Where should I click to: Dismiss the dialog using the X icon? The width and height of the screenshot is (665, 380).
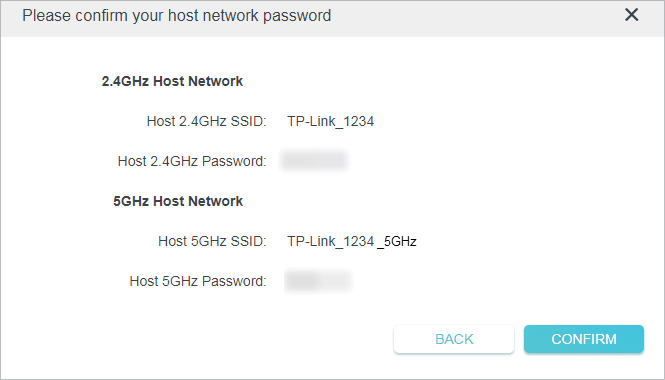click(631, 15)
